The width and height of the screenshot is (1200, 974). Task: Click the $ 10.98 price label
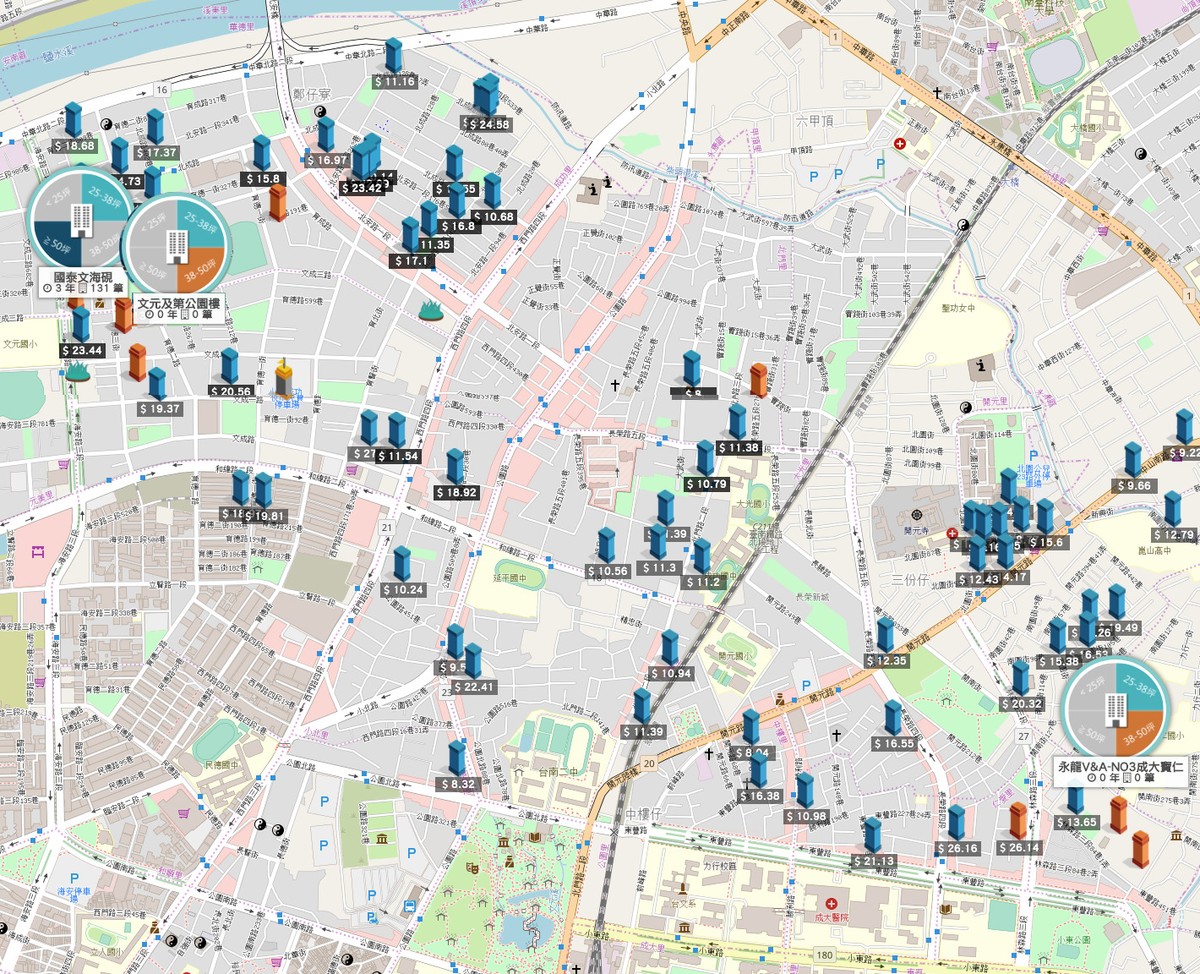805,816
